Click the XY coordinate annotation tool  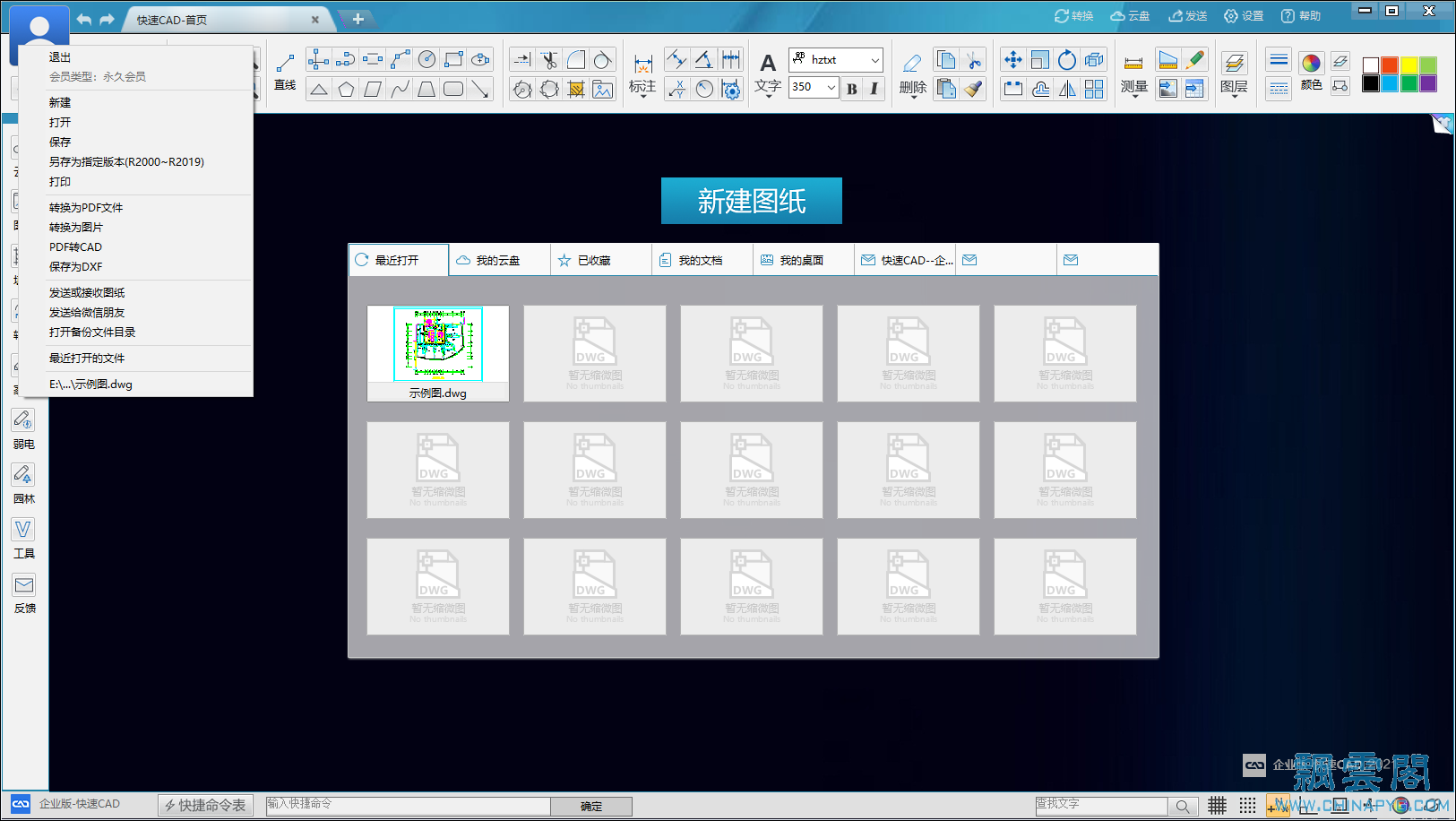click(x=677, y=89)
